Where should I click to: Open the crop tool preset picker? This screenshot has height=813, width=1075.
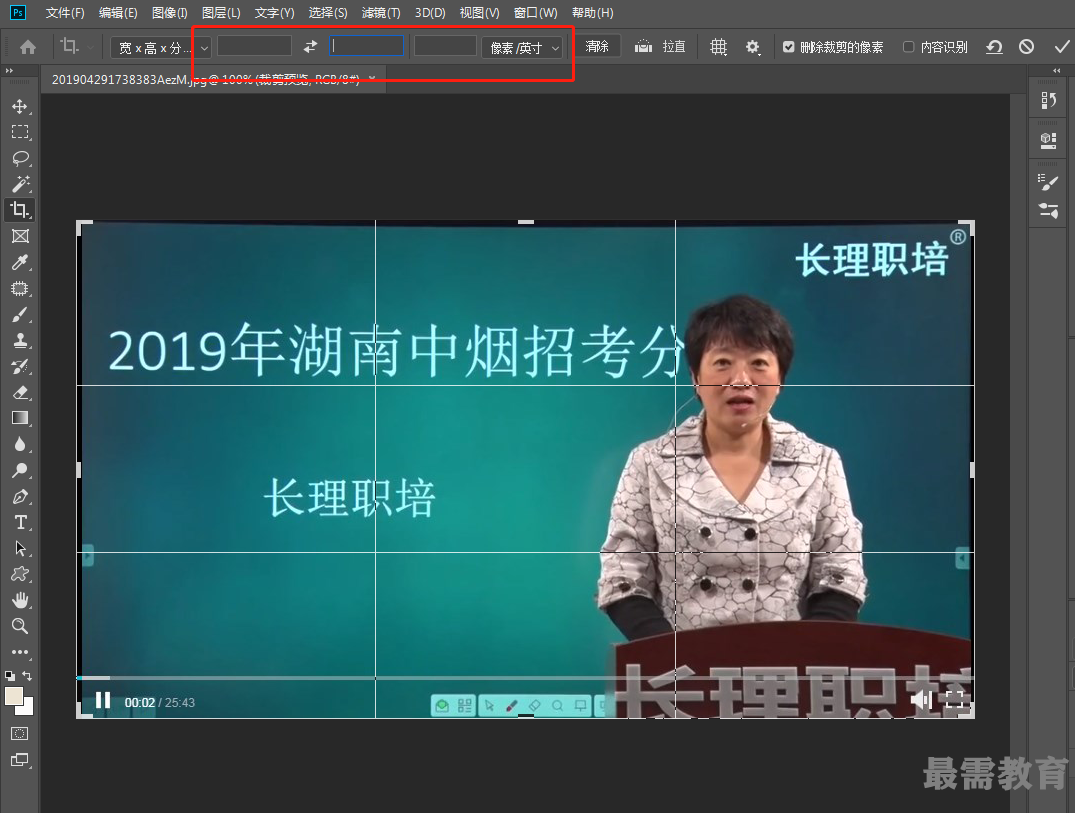point(77,47)
